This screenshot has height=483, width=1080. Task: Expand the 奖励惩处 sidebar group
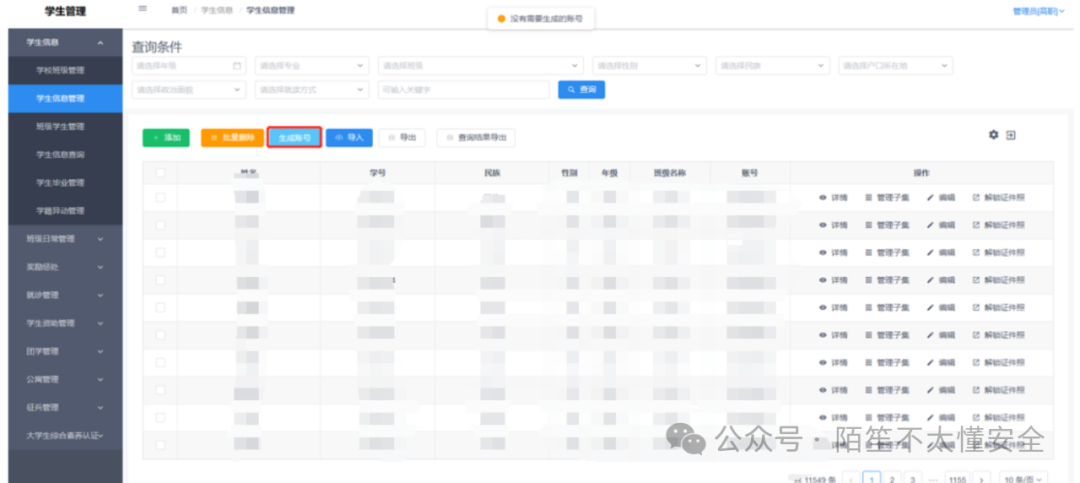click(x=65, y=267)
